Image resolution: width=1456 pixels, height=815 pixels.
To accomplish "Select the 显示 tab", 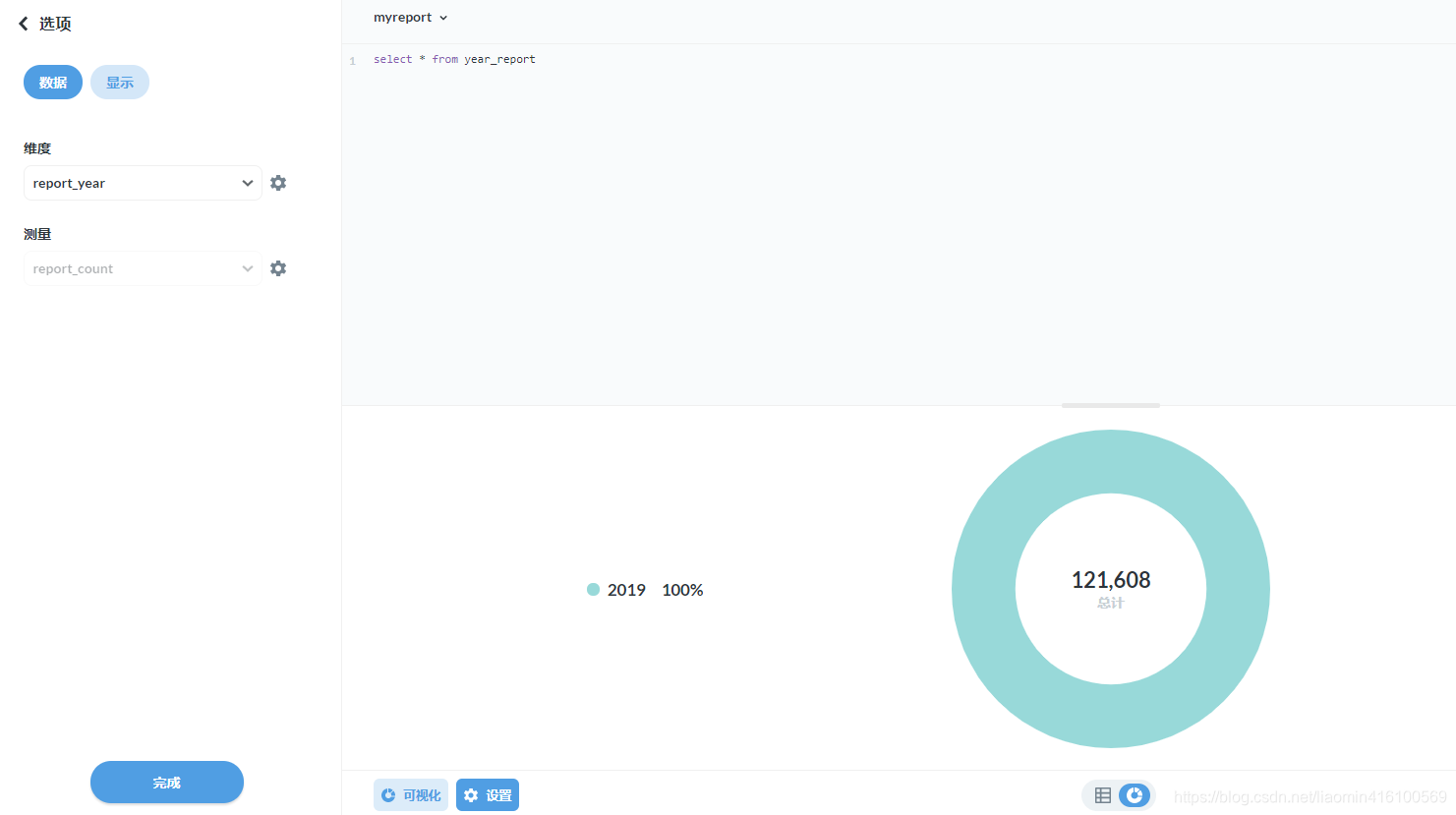I will (120, 83).
